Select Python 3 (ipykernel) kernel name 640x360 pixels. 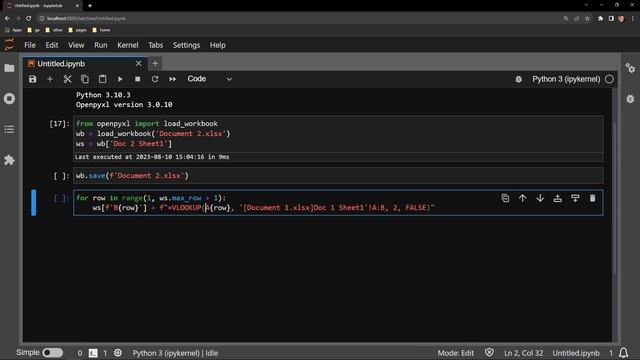pyautogui.click(x=566, y=79)
